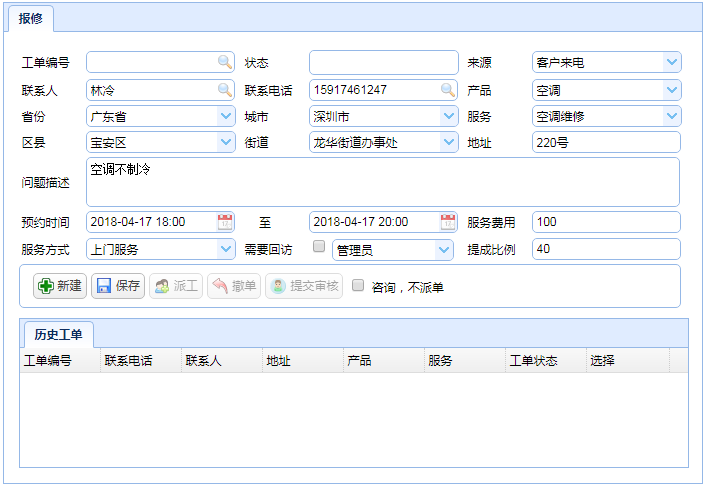Expand the 城市 dropdown showing 深圳市
Image resolution: width=706 pixels, height=488 pixels.
click(x=448, y=116)
